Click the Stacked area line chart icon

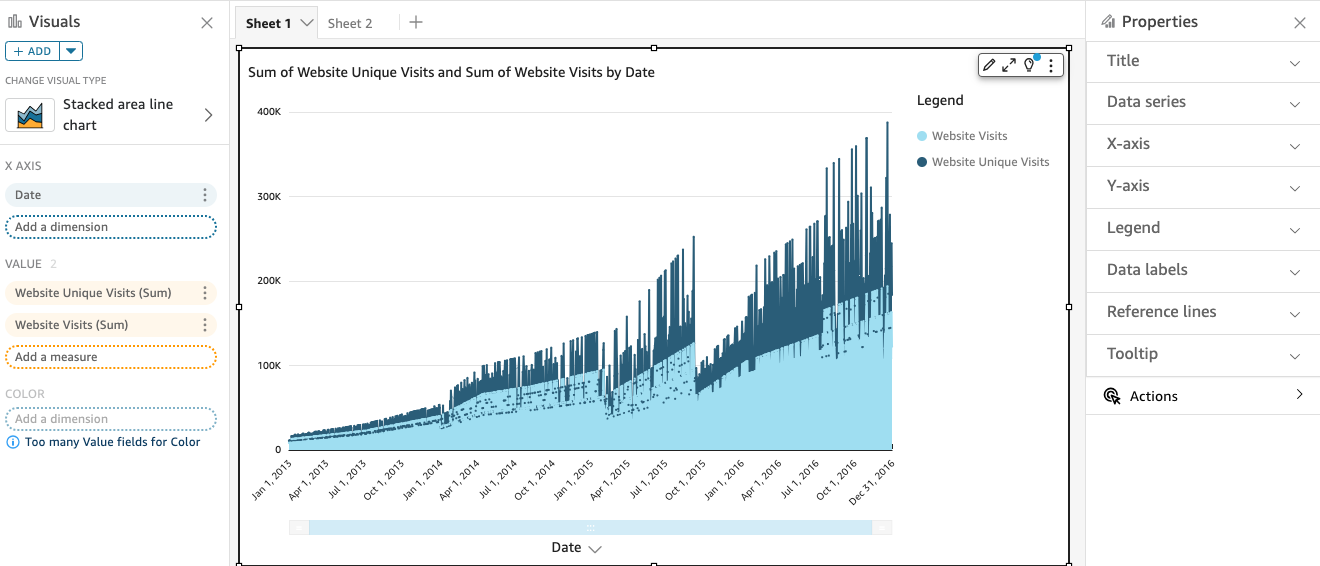[30, 115]
